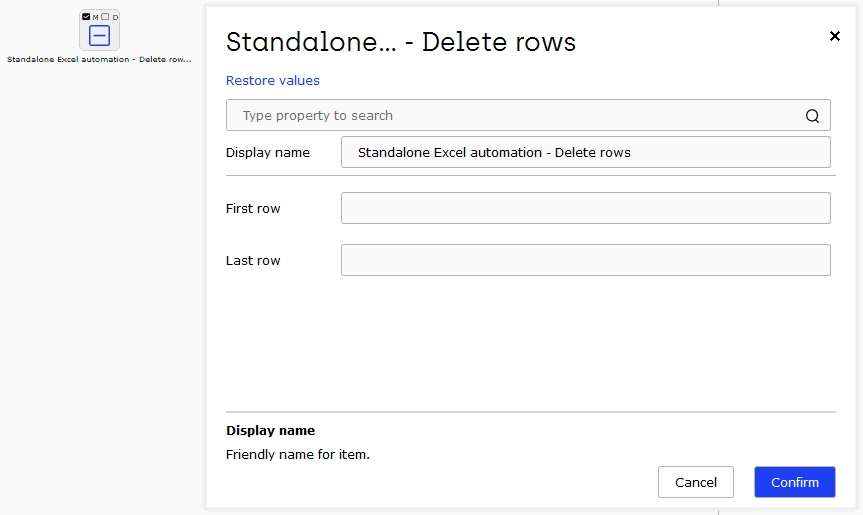Click the dialog heading Standalone… - Delete rows
The height and width of the screenshot is (515, 863).
(401, 42)
